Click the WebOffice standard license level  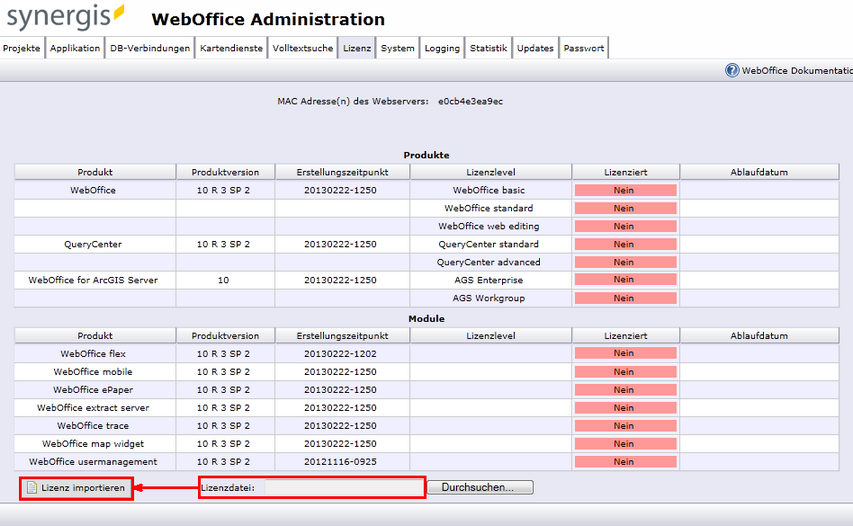pyautogui.click(x=489, y=208)
